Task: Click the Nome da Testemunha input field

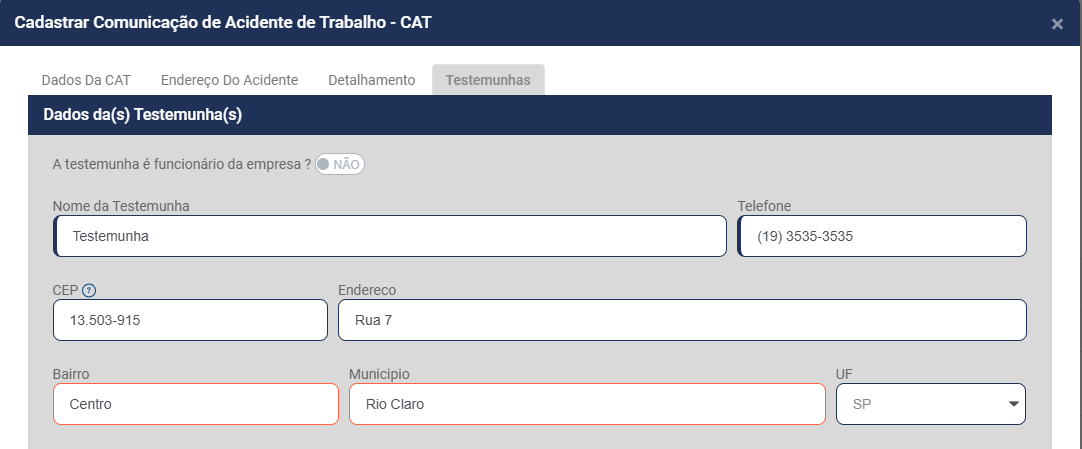Action: tap(390, 237)
